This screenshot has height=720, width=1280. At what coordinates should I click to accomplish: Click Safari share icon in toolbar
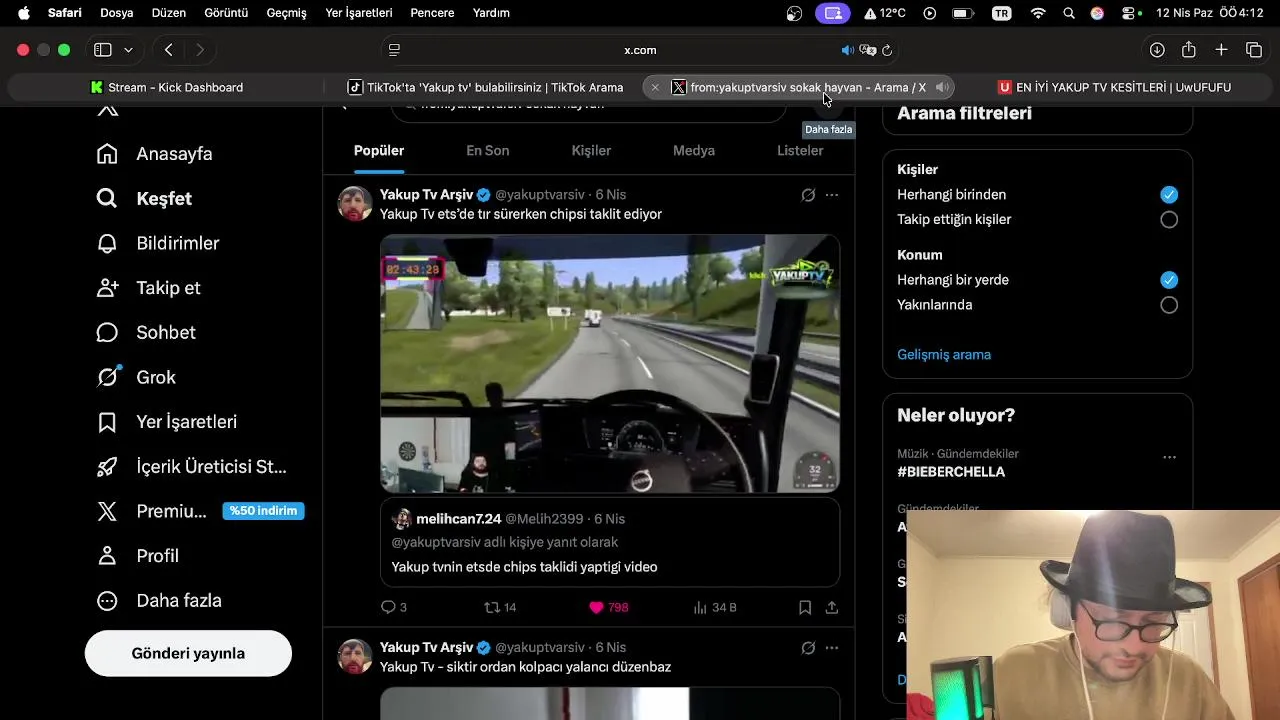(1189, 50)
